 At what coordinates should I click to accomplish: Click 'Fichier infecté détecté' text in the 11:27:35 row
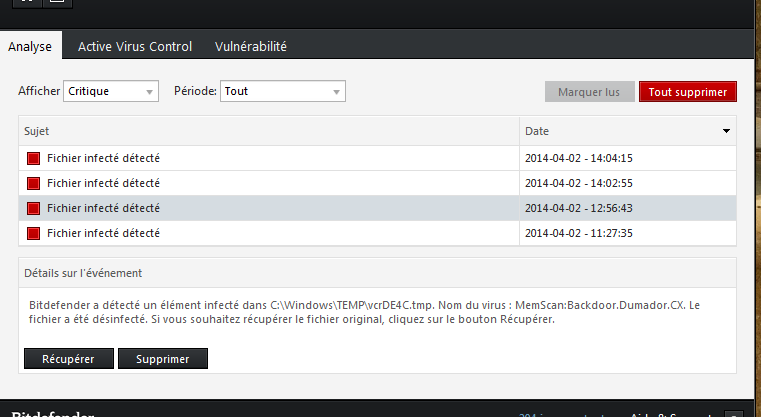[103, 234]
